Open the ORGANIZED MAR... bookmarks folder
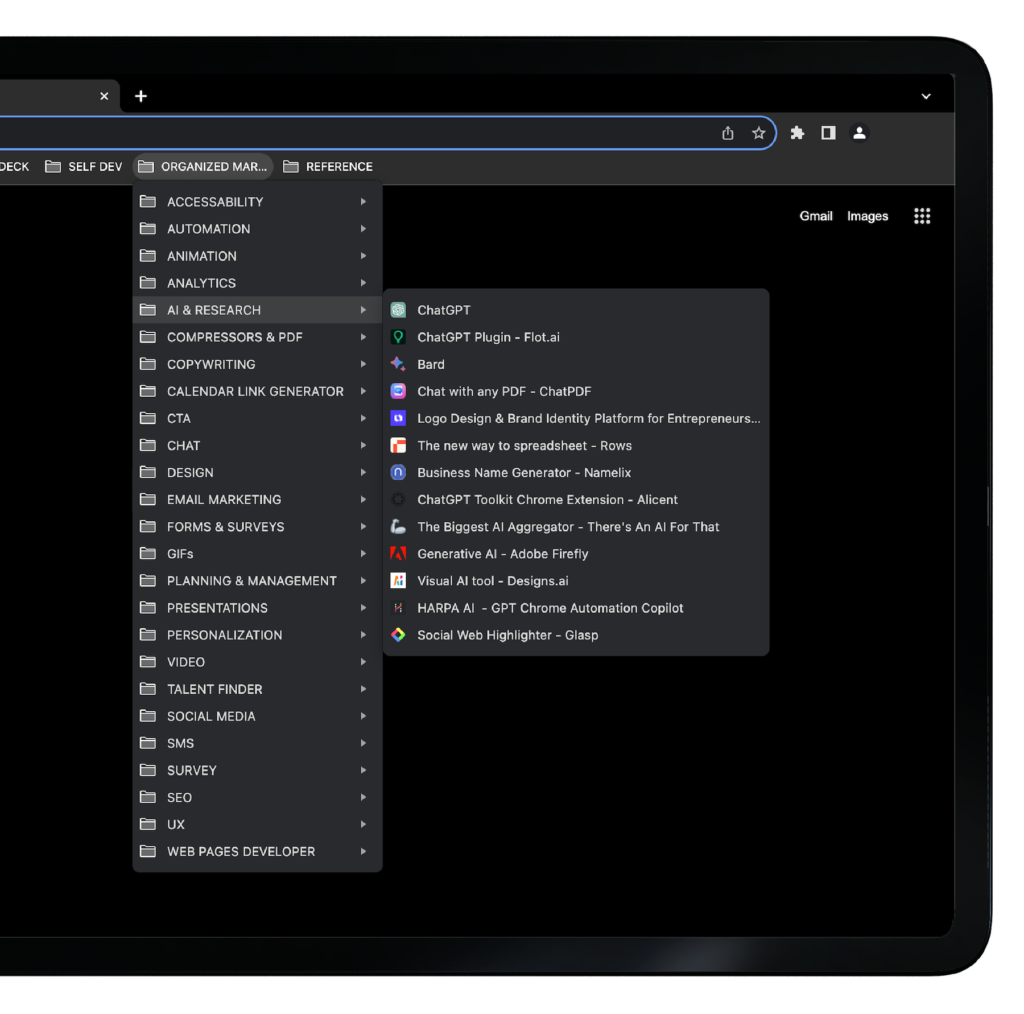Image resolution: width=1024 pixels, height=1014 pixels. [203, 167]
